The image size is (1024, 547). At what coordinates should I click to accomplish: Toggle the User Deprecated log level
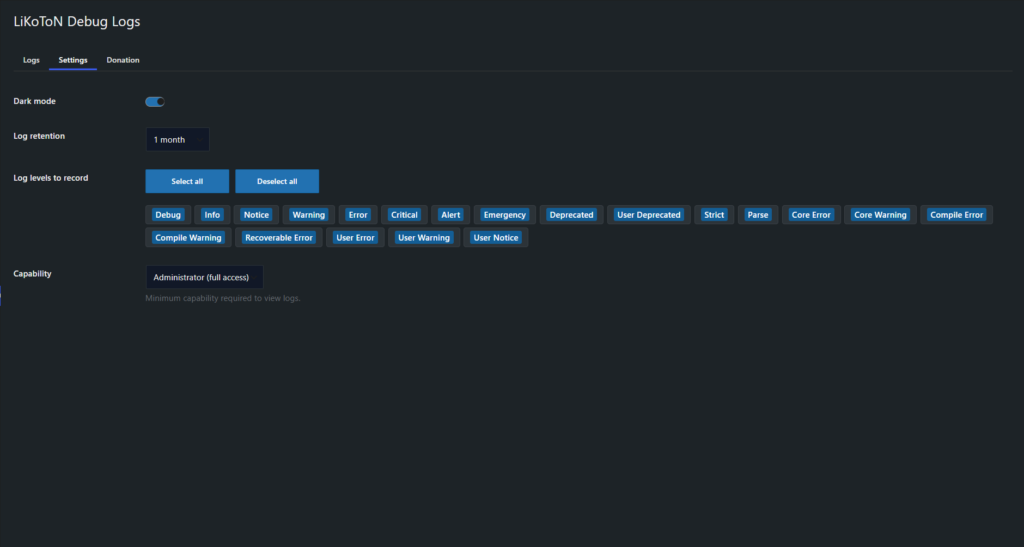(x=648, y=215)
